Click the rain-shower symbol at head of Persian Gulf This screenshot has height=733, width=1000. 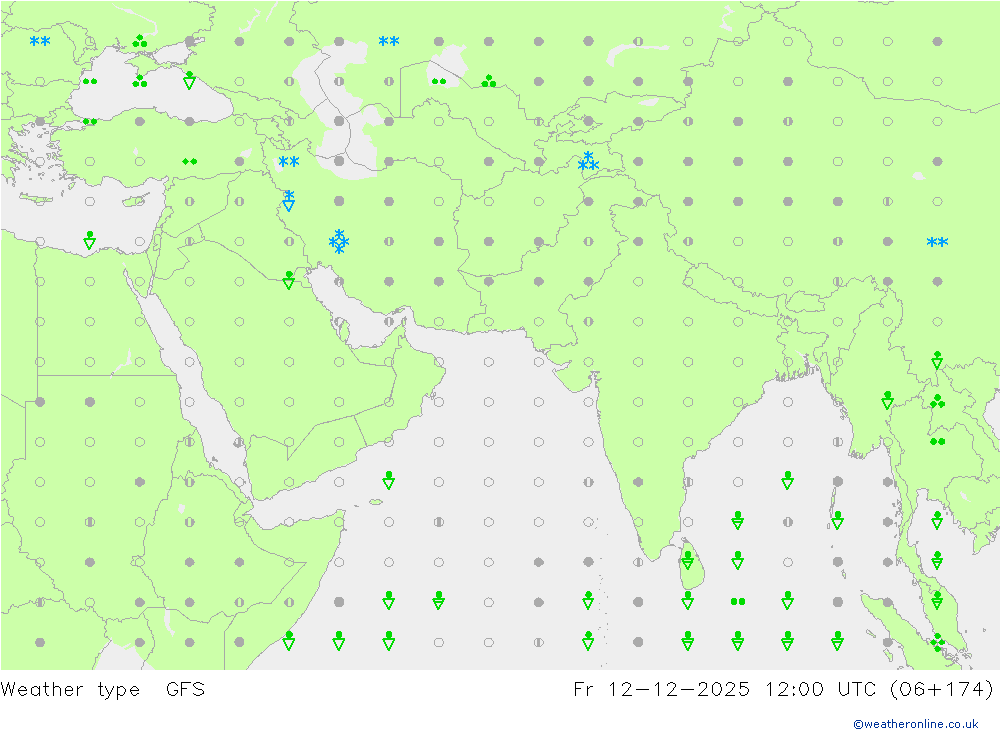tap(289, 280)
